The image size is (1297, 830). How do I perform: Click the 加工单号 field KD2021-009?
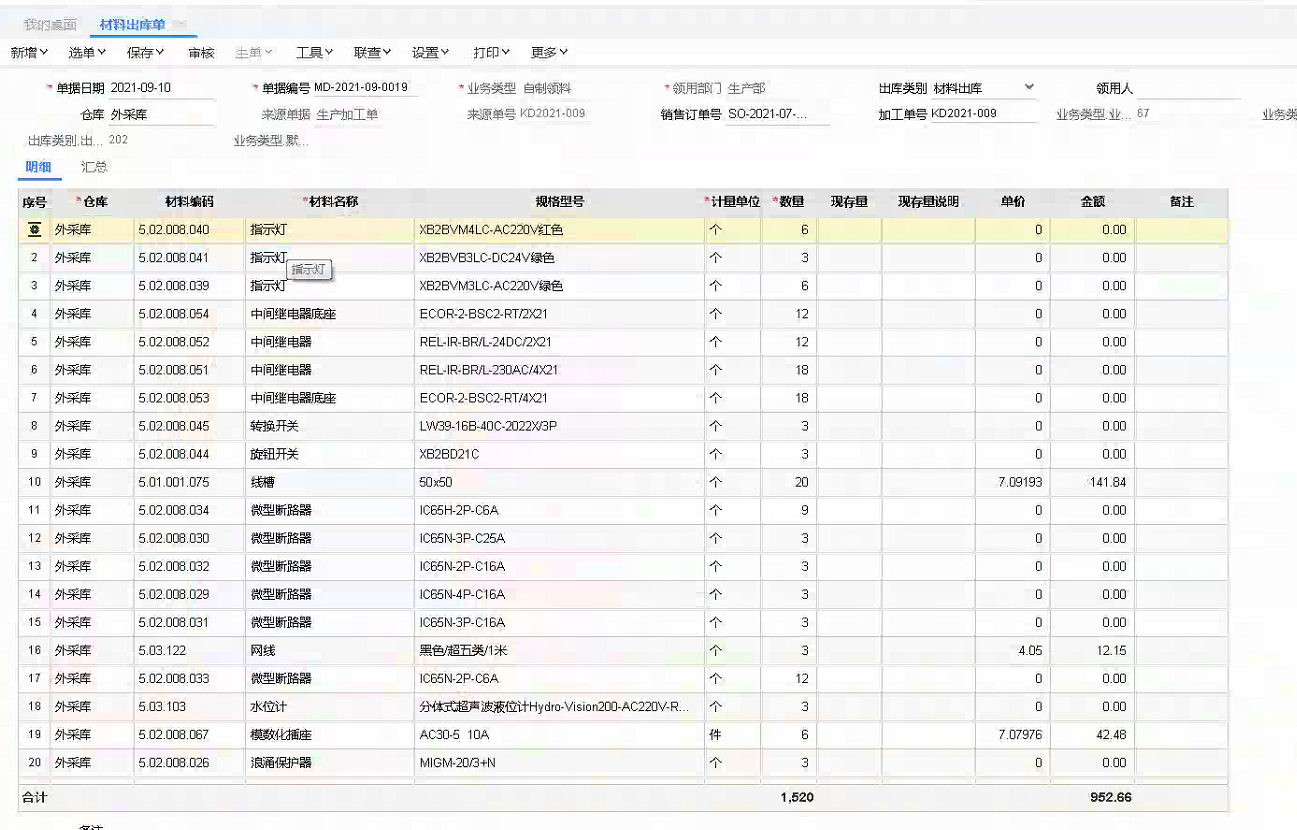[984, 114]
